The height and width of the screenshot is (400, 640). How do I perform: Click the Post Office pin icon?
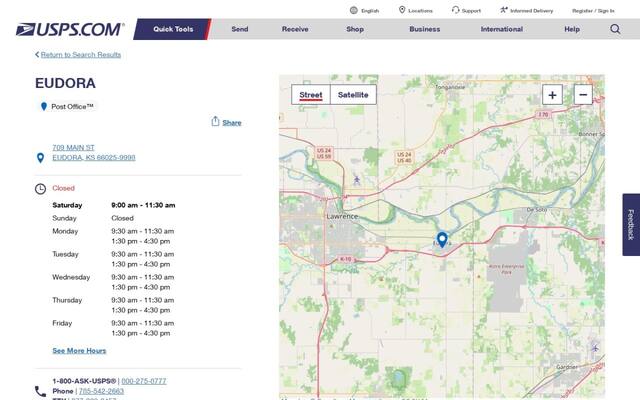(44, 107)
